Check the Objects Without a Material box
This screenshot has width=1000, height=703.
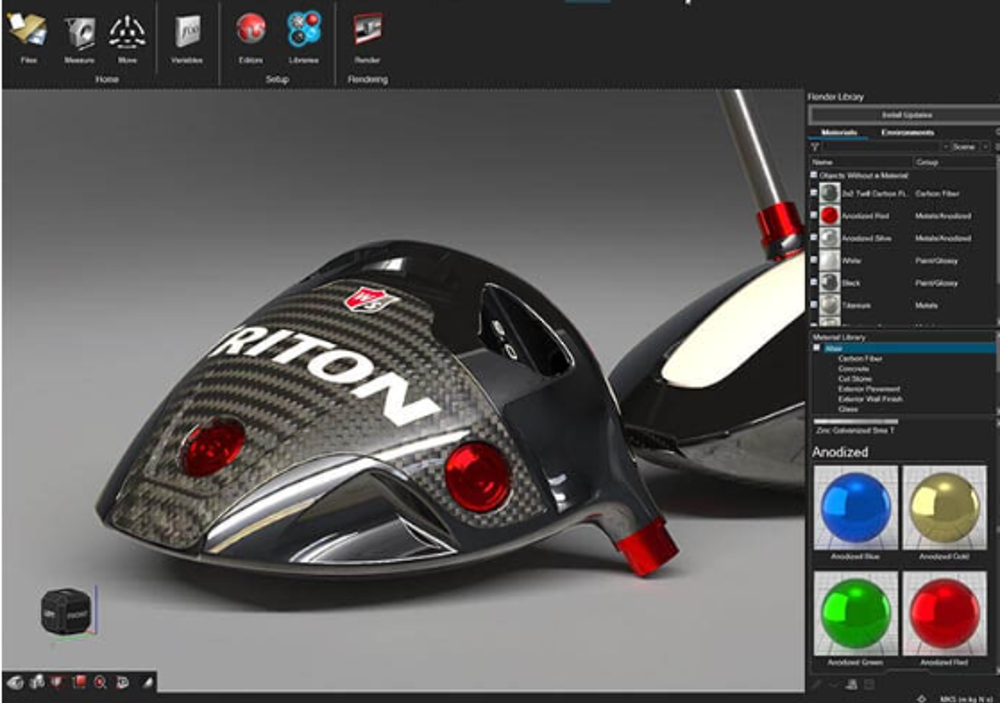[813, 175]
